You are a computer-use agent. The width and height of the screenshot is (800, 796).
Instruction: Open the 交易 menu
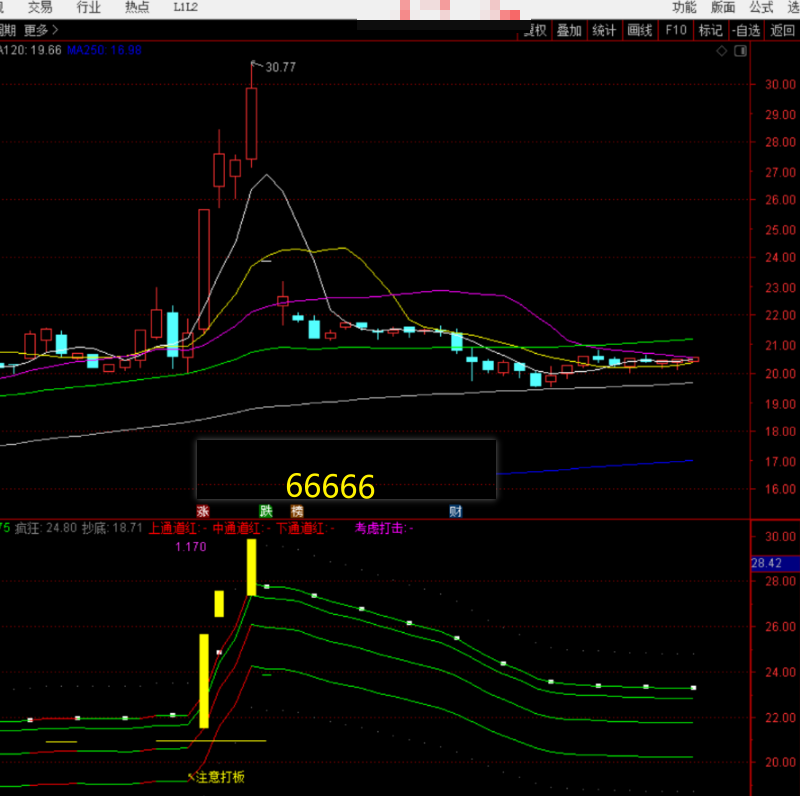(x=40, y=7)
